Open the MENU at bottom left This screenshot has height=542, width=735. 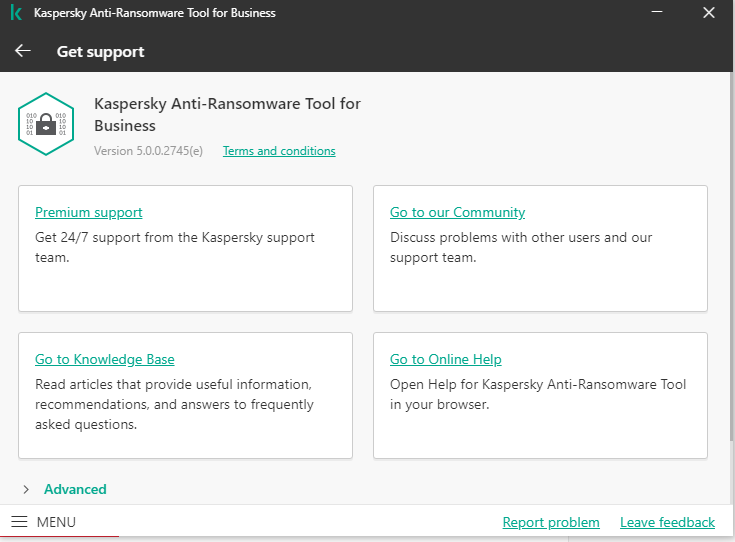click(56, 522)
